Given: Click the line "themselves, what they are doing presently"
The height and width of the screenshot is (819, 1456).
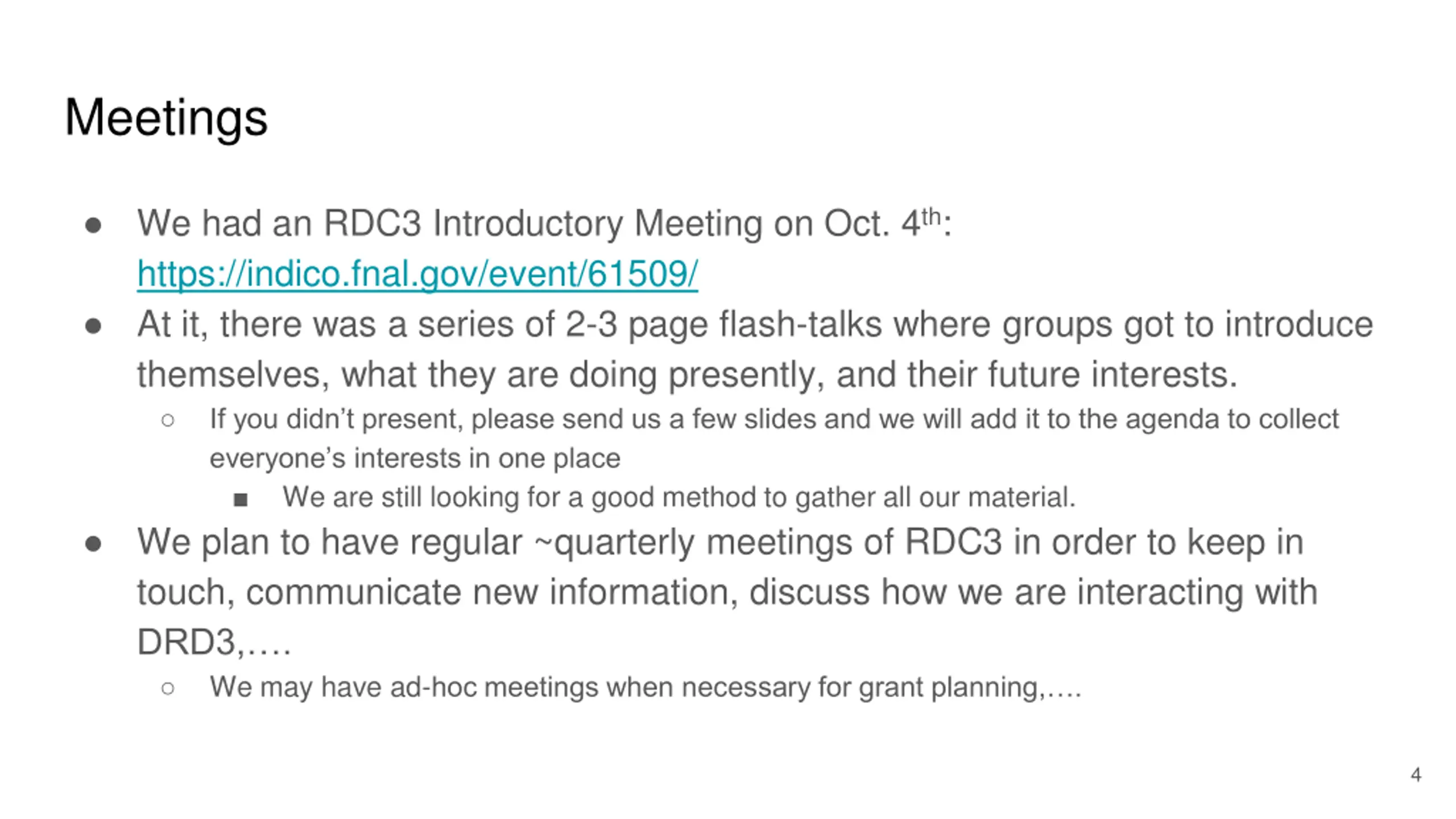Looking at the screenshot, I should pos(687,375).
